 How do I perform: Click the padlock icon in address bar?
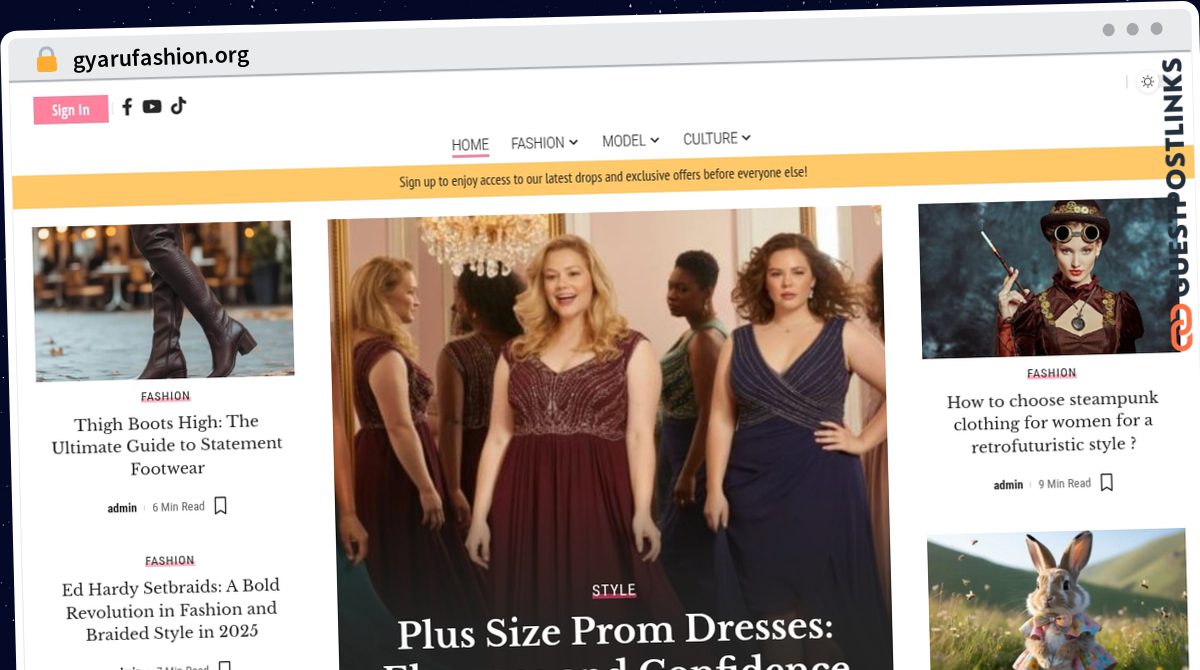pos(47,59)
